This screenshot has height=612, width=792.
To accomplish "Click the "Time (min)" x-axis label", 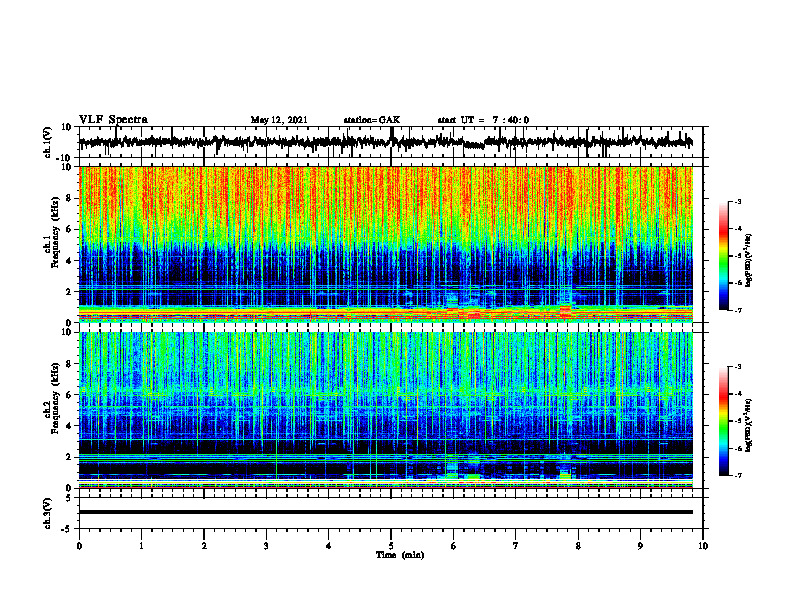I will (400, 555).
